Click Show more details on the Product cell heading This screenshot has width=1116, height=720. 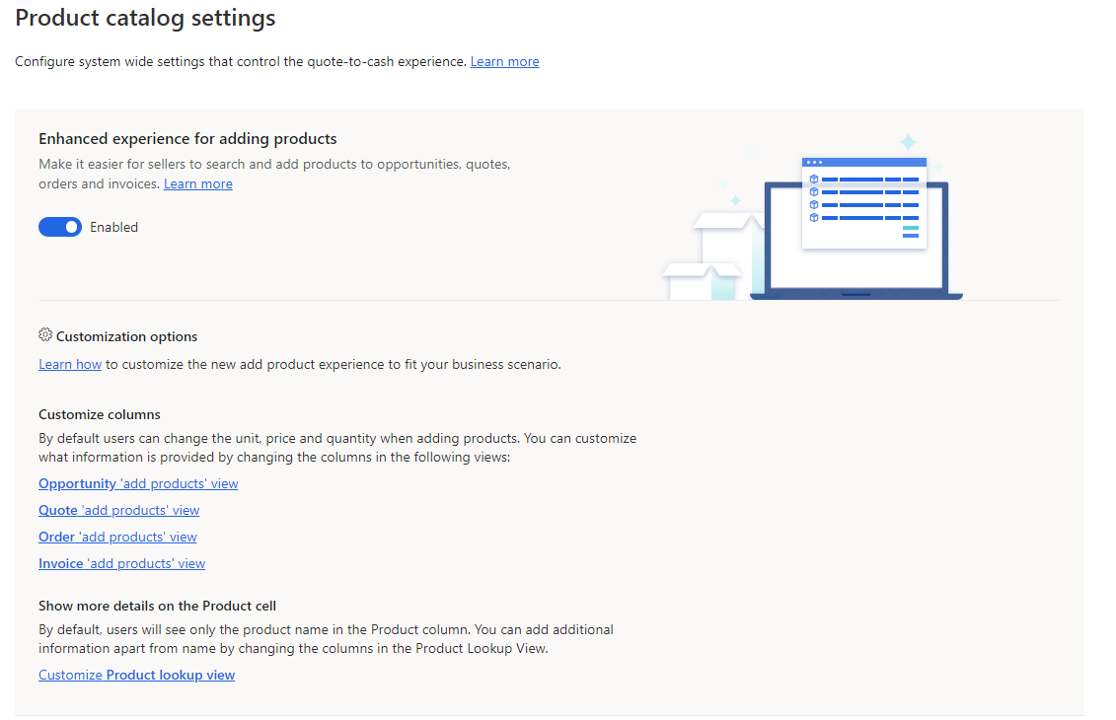pyautogui.click(x=157, y=606)
